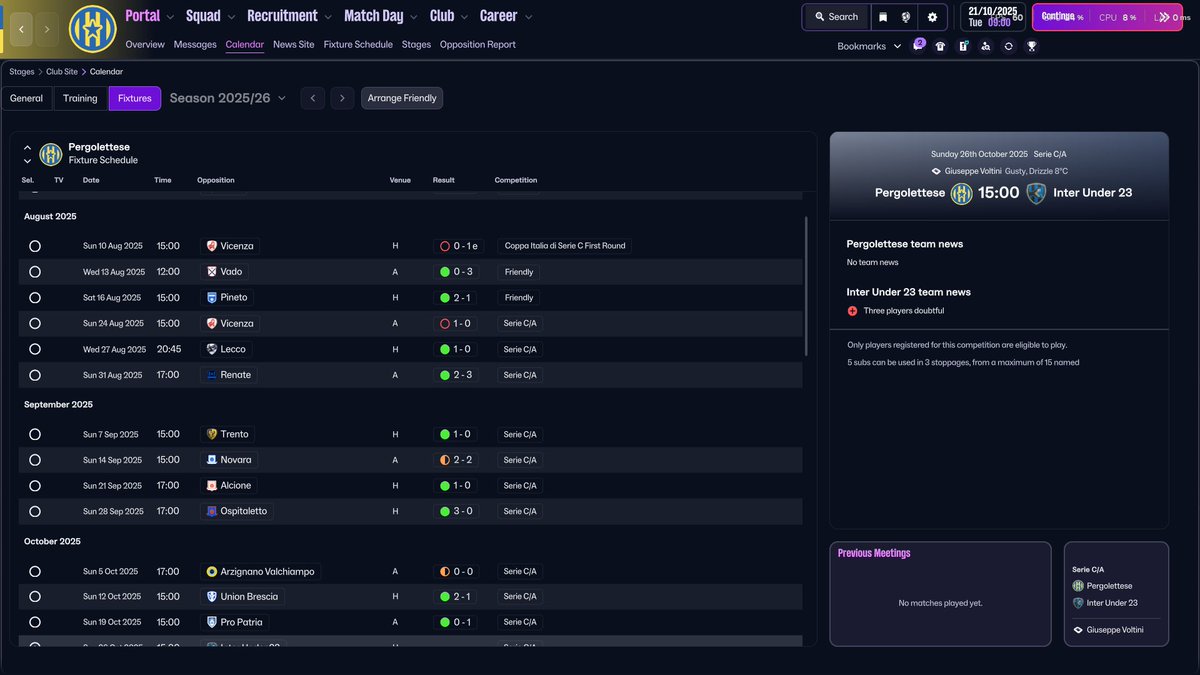Open the player search scouting icon
The width and height of the screenshot is (1200, 675).
tap(986, 46)
